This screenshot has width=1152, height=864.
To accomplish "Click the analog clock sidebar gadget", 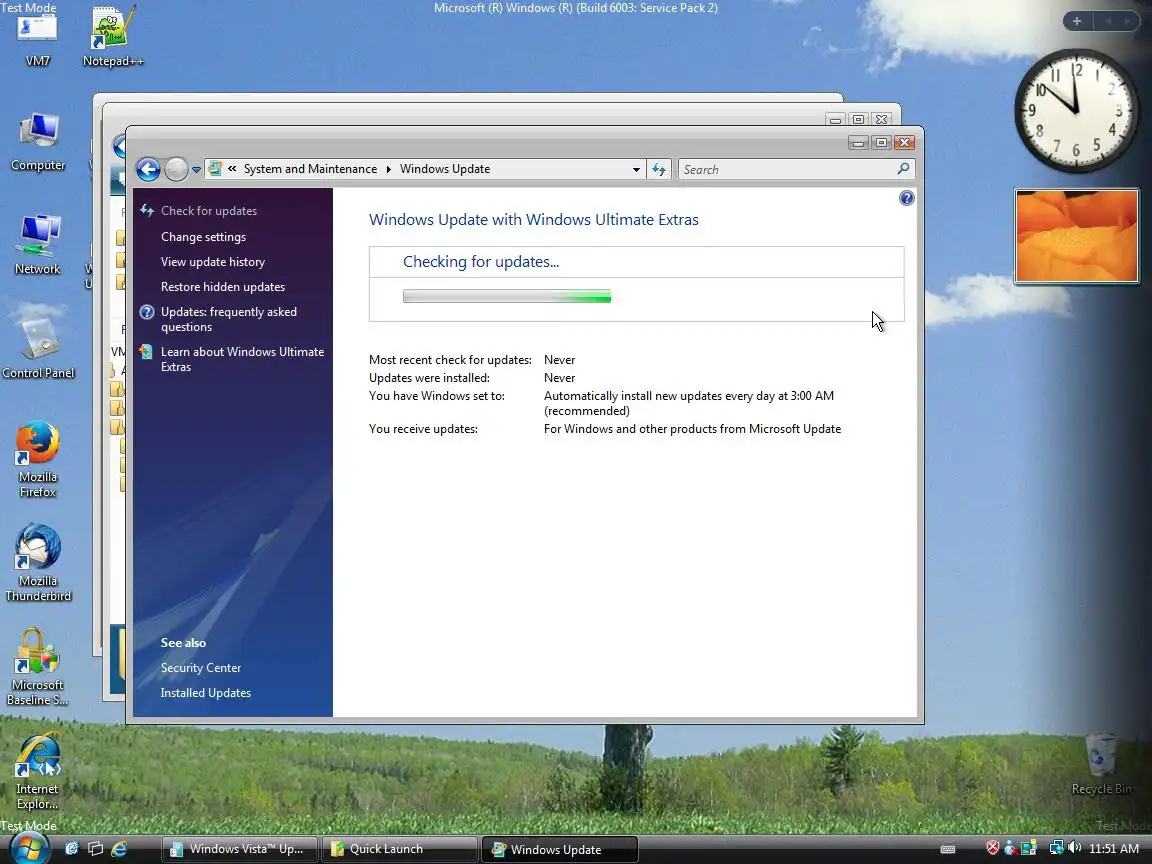I will pyautogui.click(x=1076, y=111).
